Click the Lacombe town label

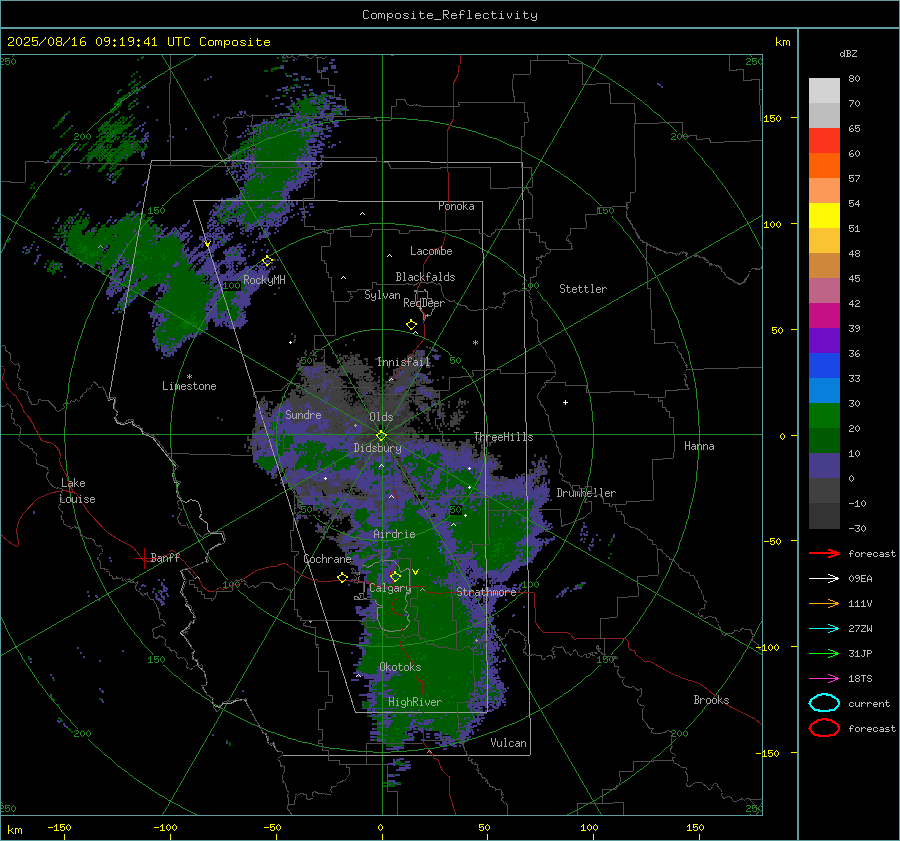431,251
